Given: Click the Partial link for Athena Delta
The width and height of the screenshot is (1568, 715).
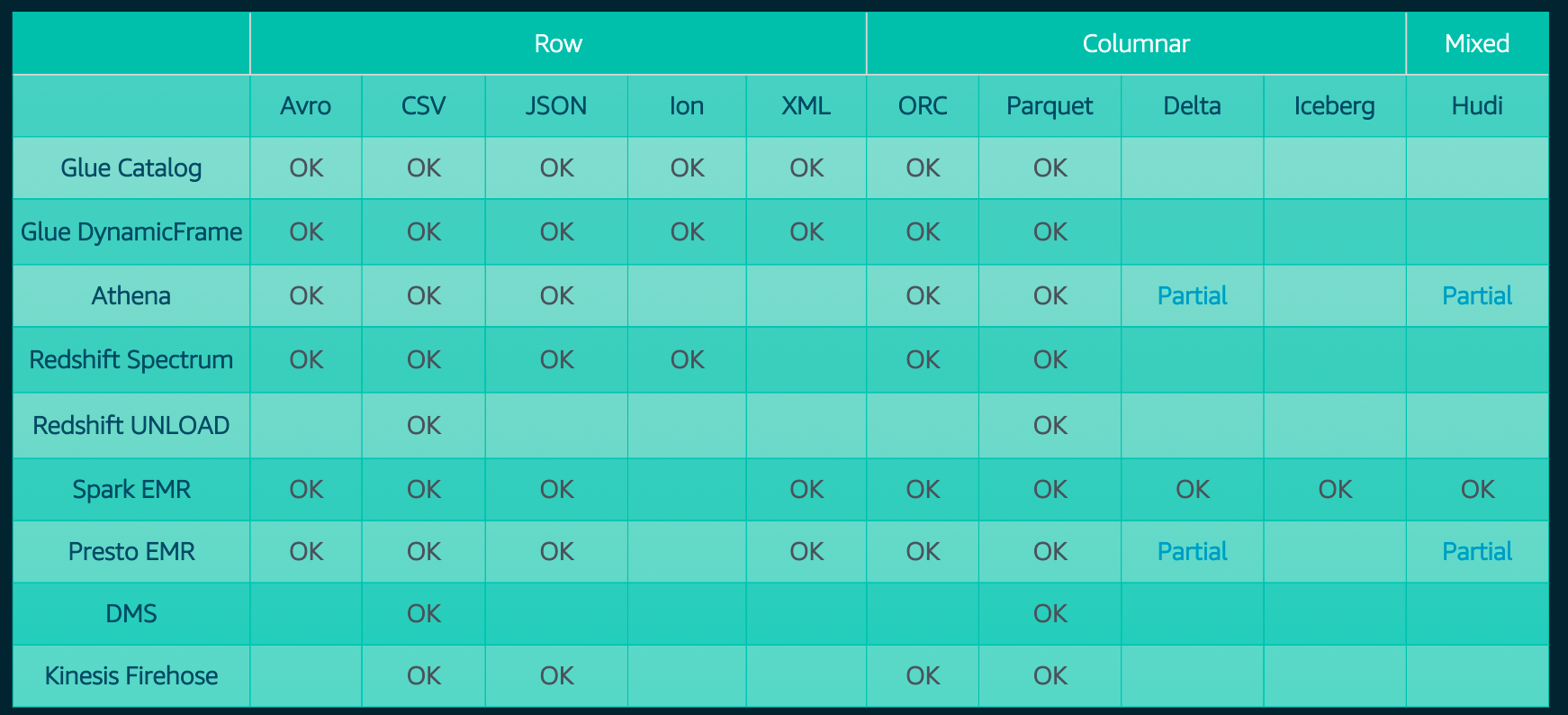Looking at the screenshot, I should (x=1192, y=296).
